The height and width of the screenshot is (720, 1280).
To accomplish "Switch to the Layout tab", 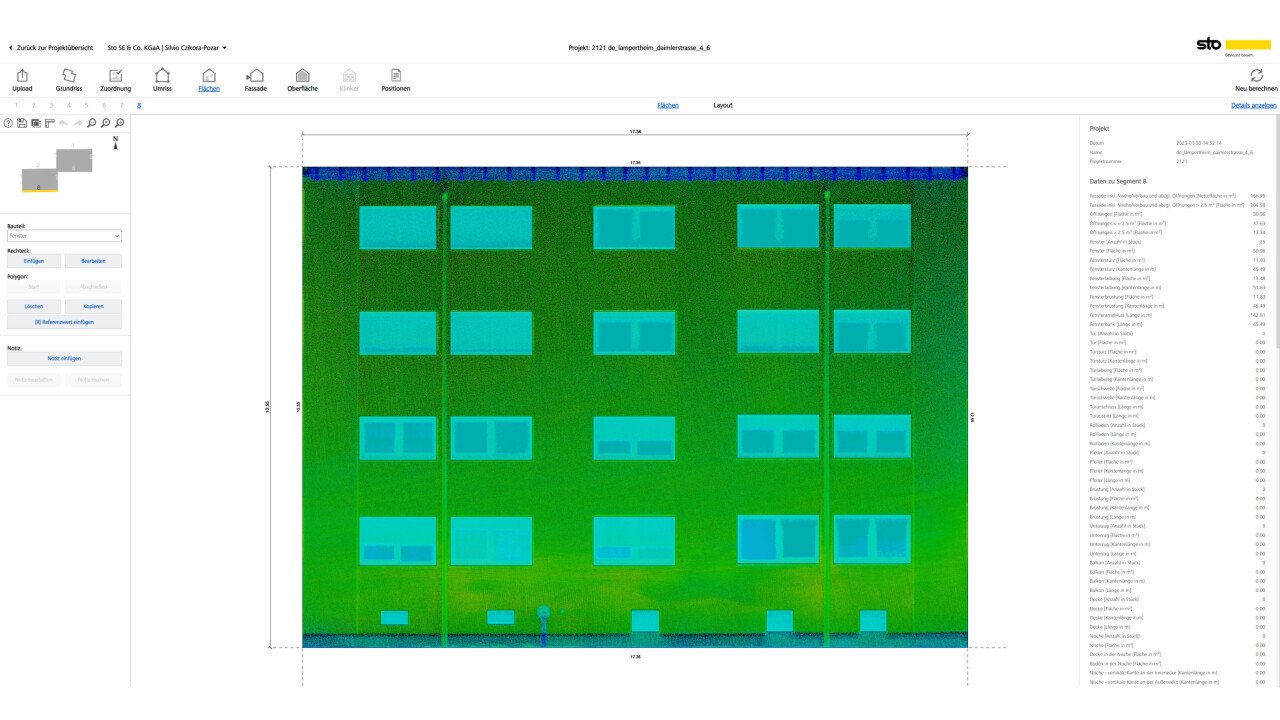I will [722, 105].
